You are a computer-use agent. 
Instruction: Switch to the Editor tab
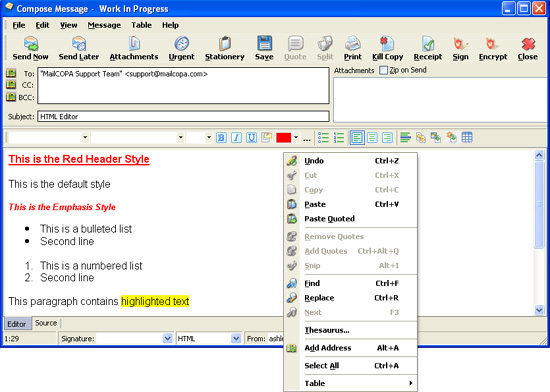(16, 324)
